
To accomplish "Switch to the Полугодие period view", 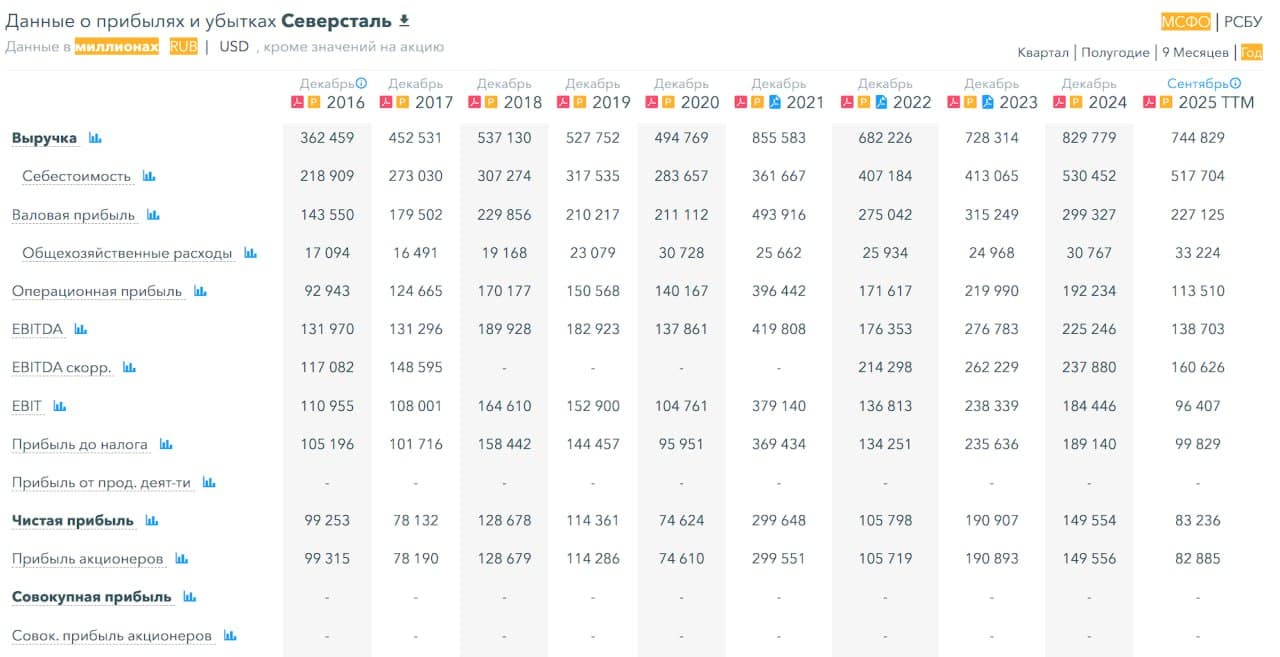I will click(1113, 52).
